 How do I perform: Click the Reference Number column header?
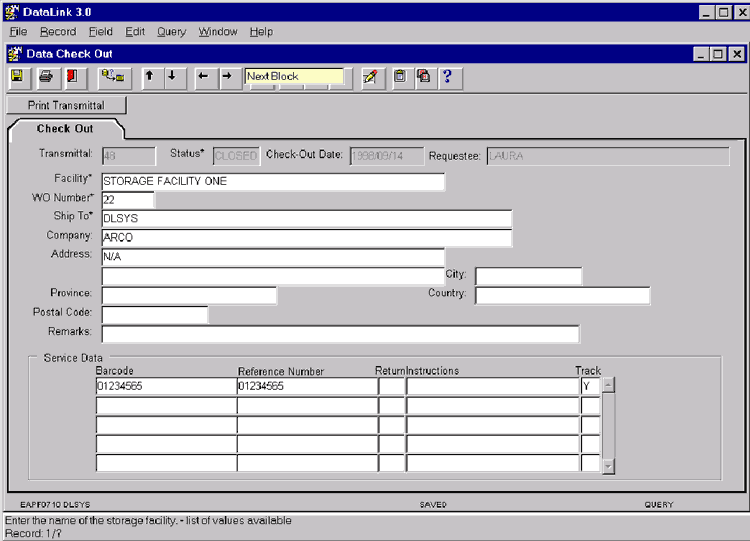[281, 371]
